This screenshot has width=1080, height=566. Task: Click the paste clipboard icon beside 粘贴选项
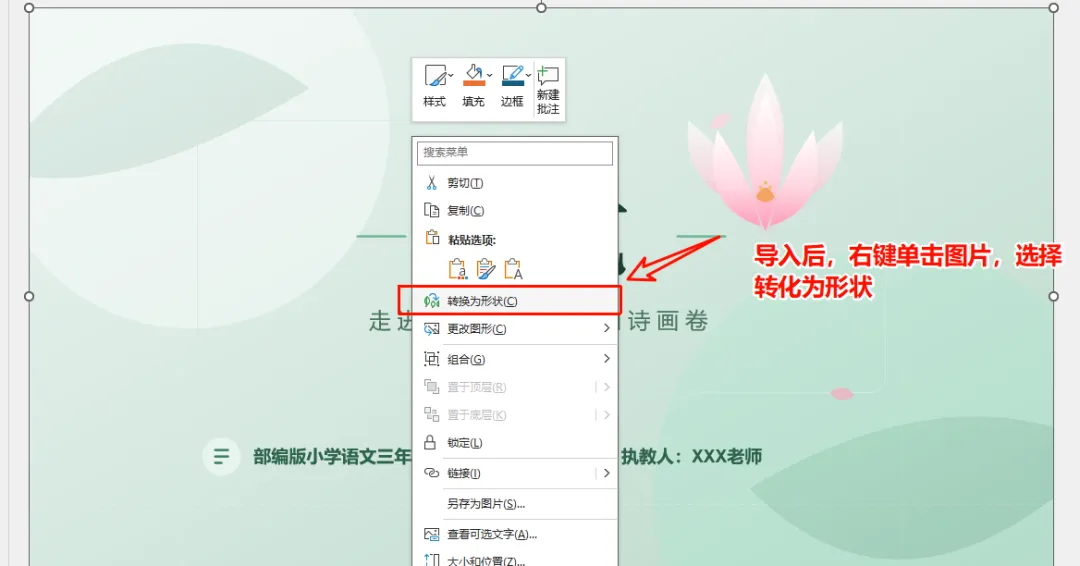432,238
